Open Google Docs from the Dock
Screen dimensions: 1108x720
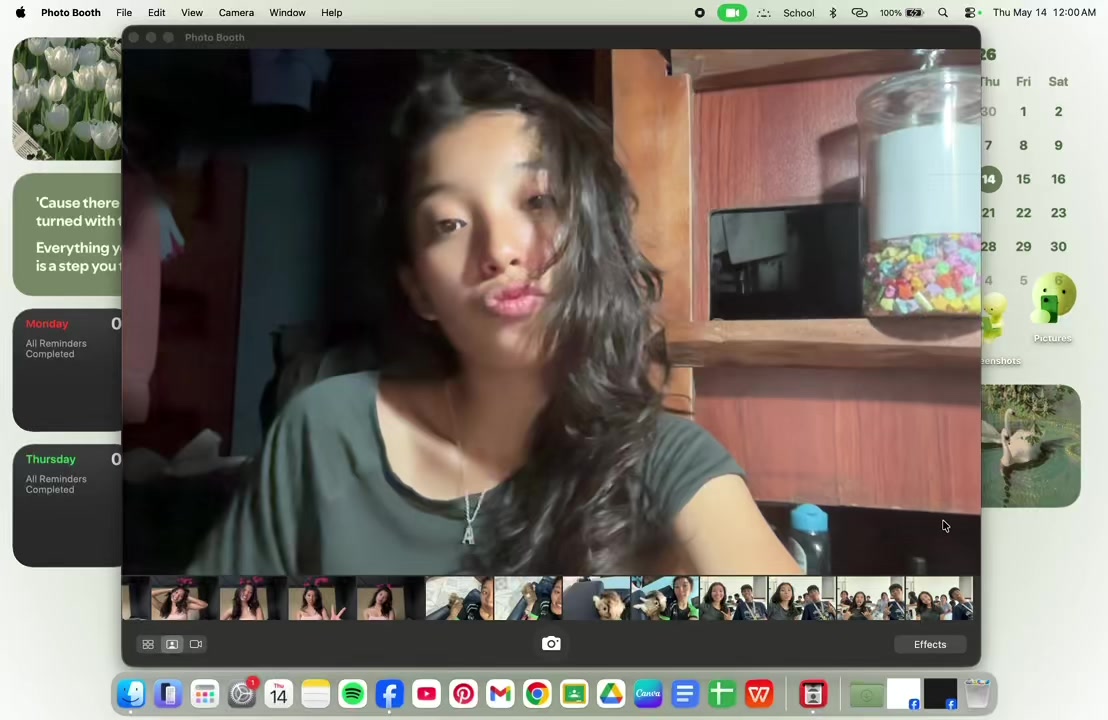(x=685, y=694)
